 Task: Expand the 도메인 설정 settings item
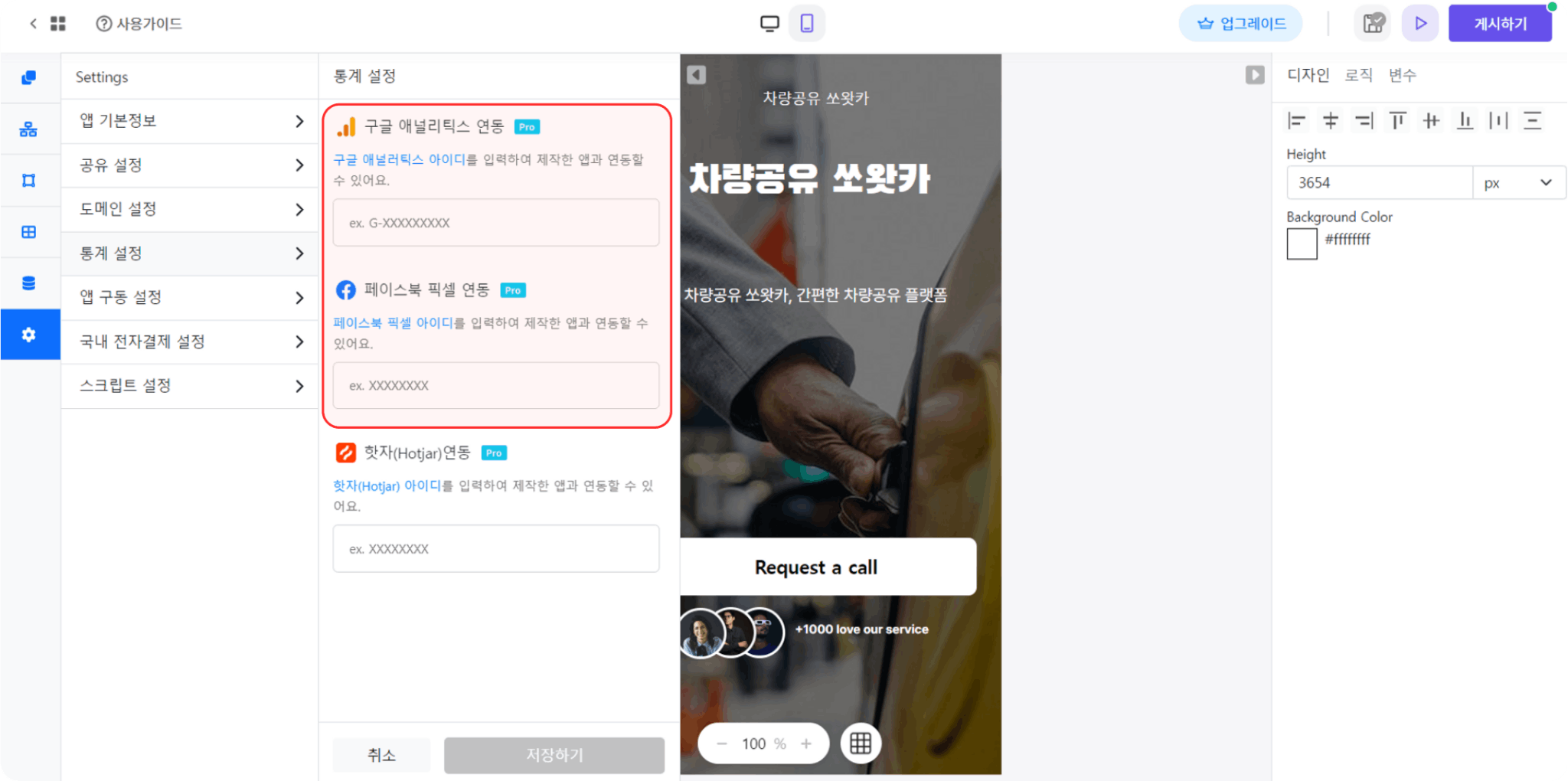click(189, 209)
